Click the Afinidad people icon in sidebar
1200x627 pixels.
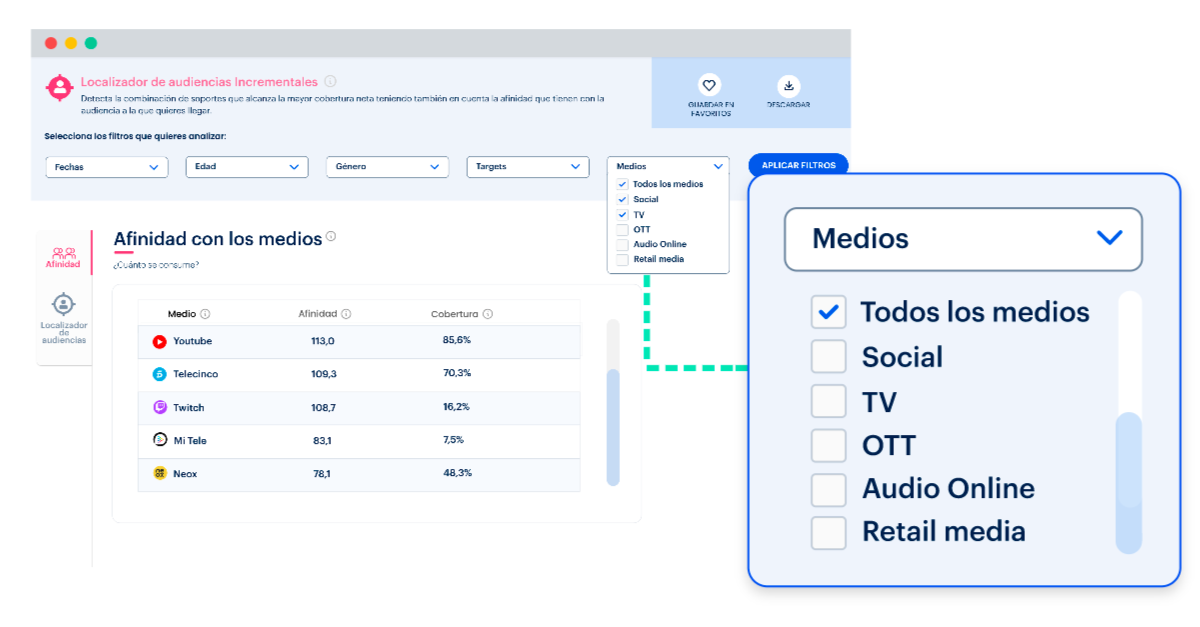(63, 252)
